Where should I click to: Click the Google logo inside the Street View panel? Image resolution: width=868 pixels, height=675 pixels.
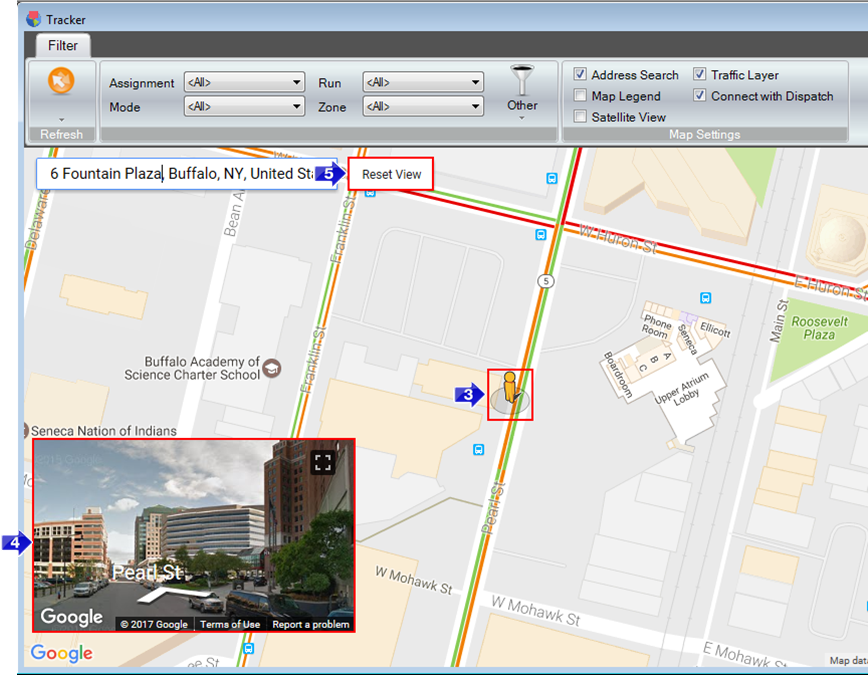click(71, 616)
